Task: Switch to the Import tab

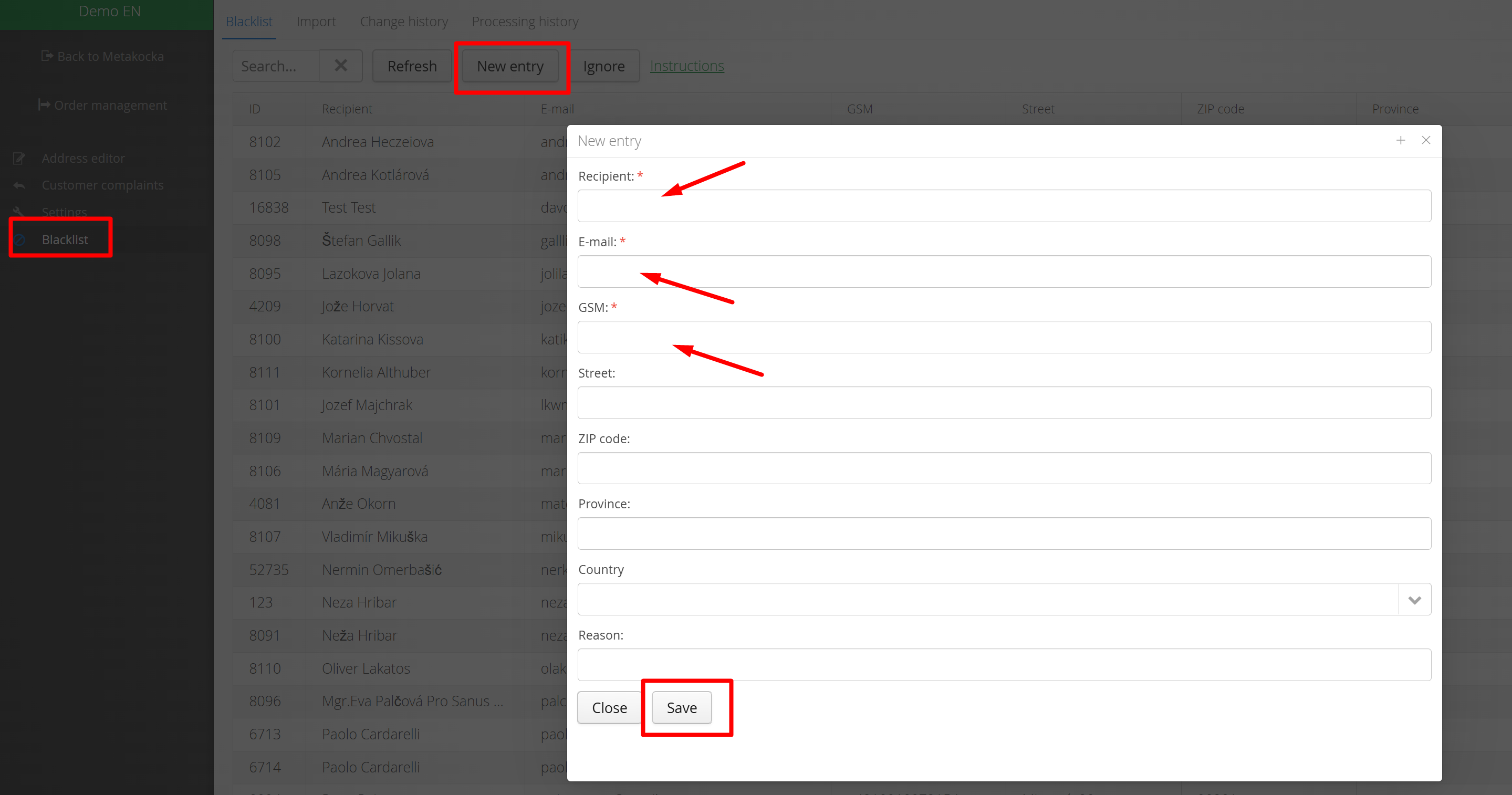Action: [x=316, y=22]
